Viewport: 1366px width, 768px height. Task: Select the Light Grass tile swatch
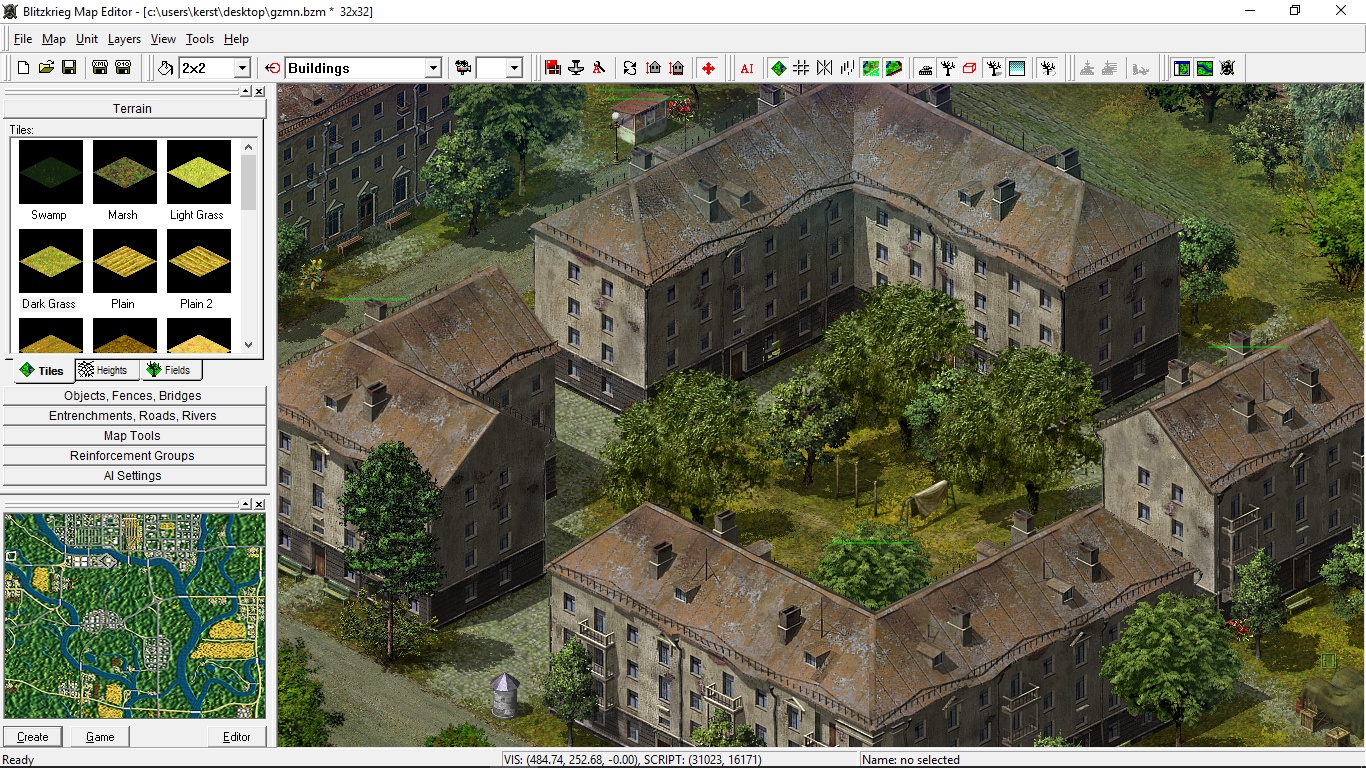198,172
